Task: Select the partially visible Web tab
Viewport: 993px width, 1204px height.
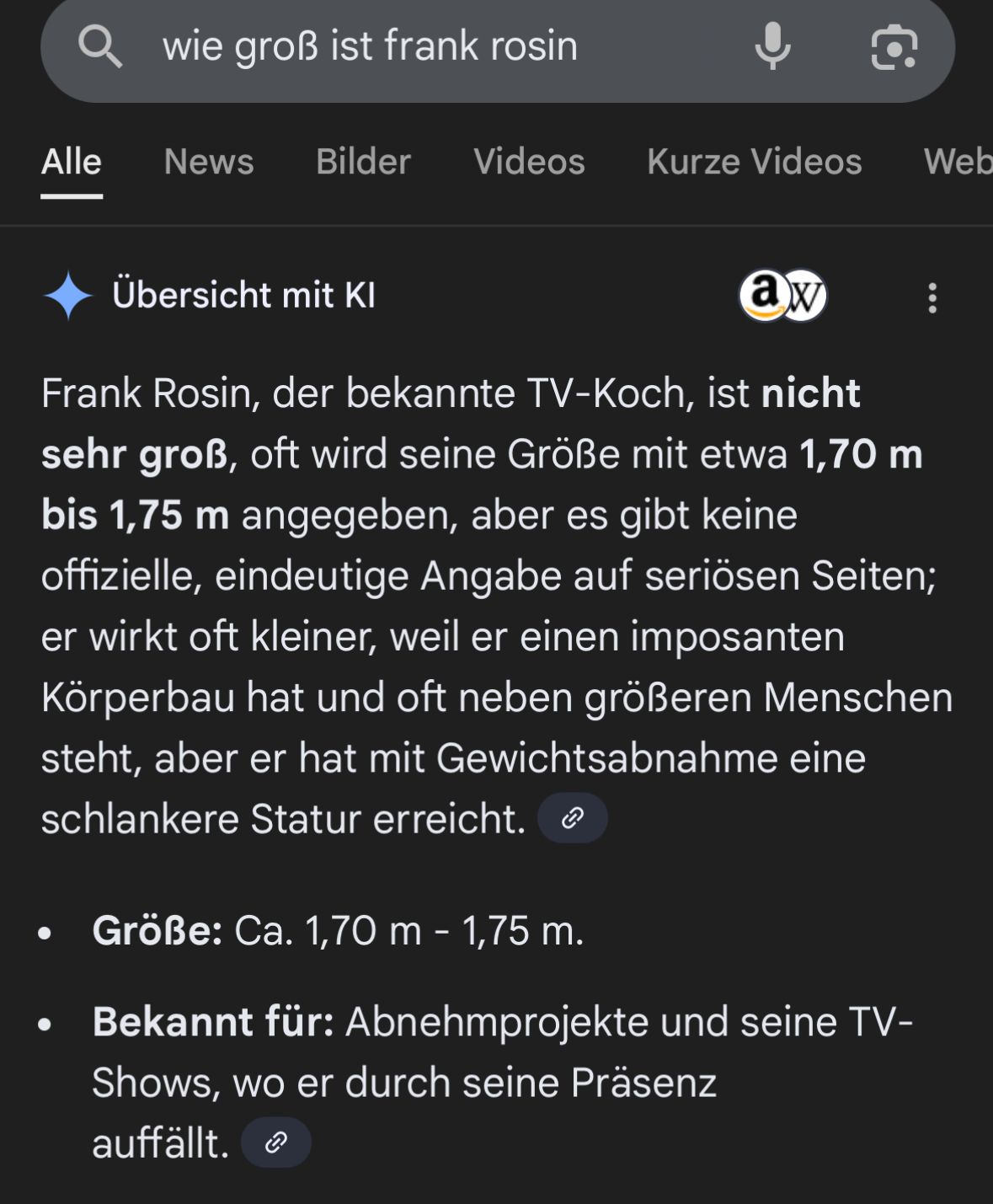Action: click(958, 162)
